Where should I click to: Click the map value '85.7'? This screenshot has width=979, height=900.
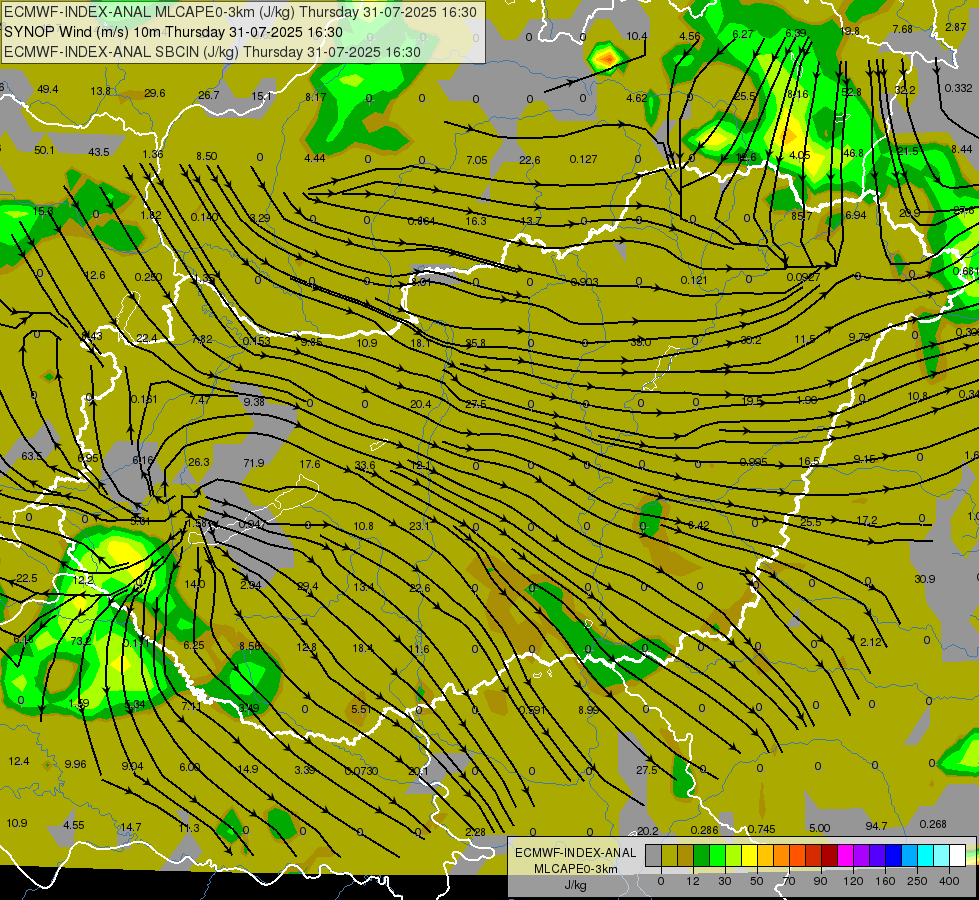pos(802,216)
